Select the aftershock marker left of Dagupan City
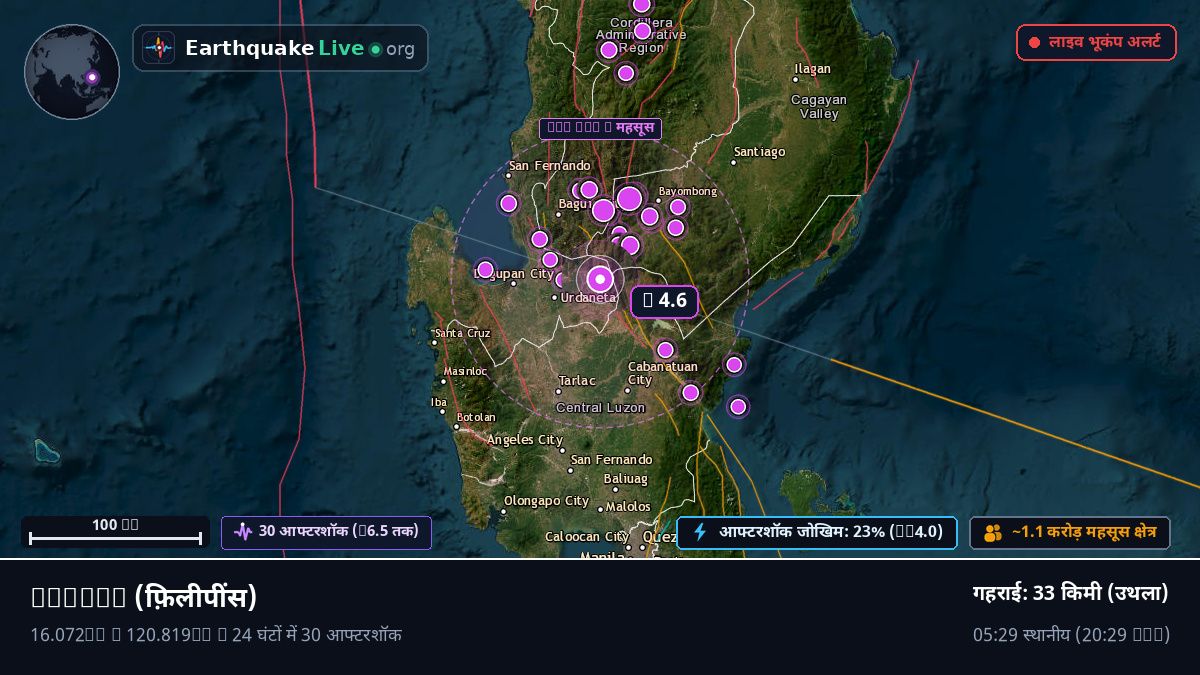This screenshot has width=1200, height=675. point(486,269)
